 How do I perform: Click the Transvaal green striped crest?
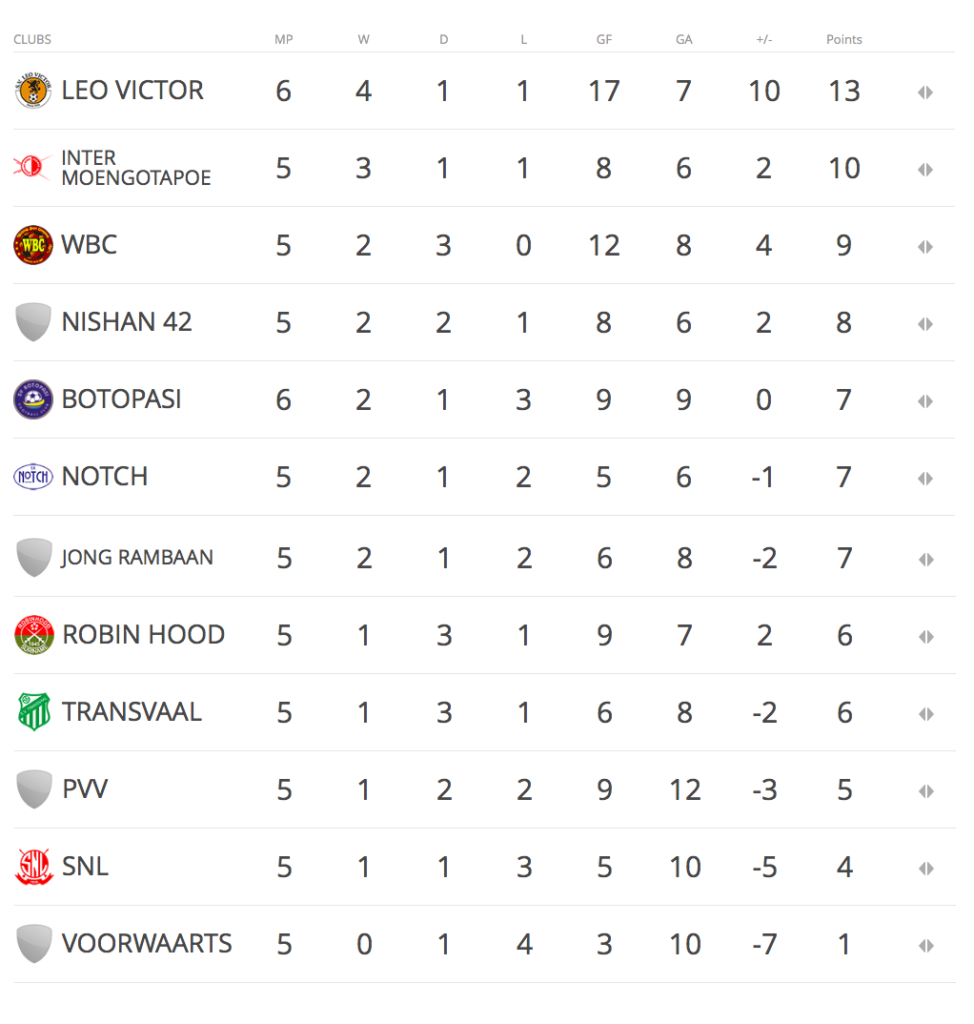click(x=34, y=712)
